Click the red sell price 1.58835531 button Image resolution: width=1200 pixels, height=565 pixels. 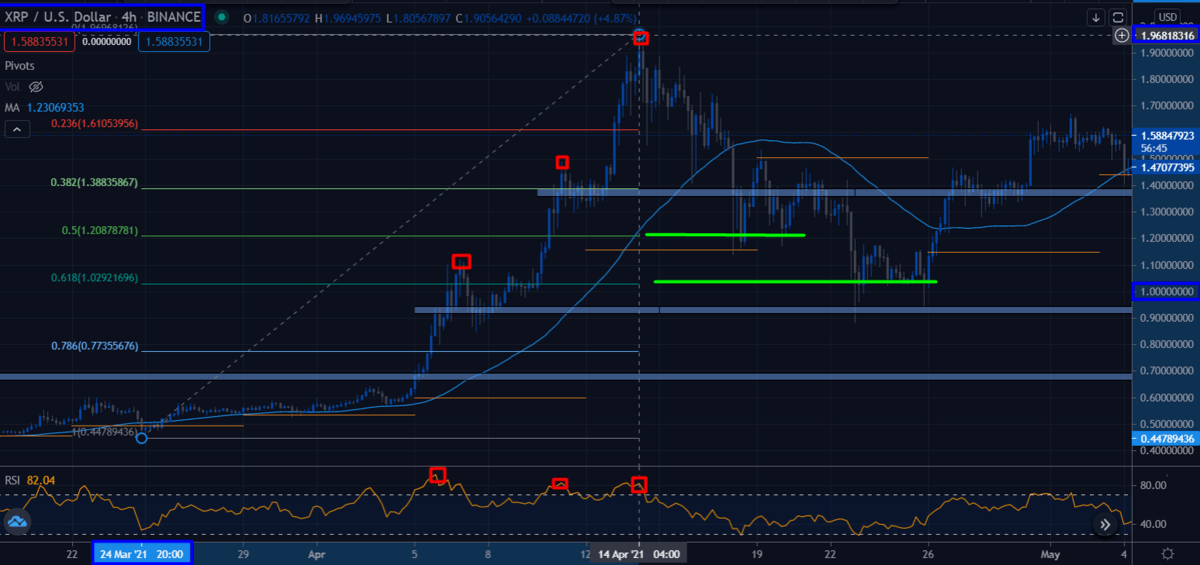37,42
